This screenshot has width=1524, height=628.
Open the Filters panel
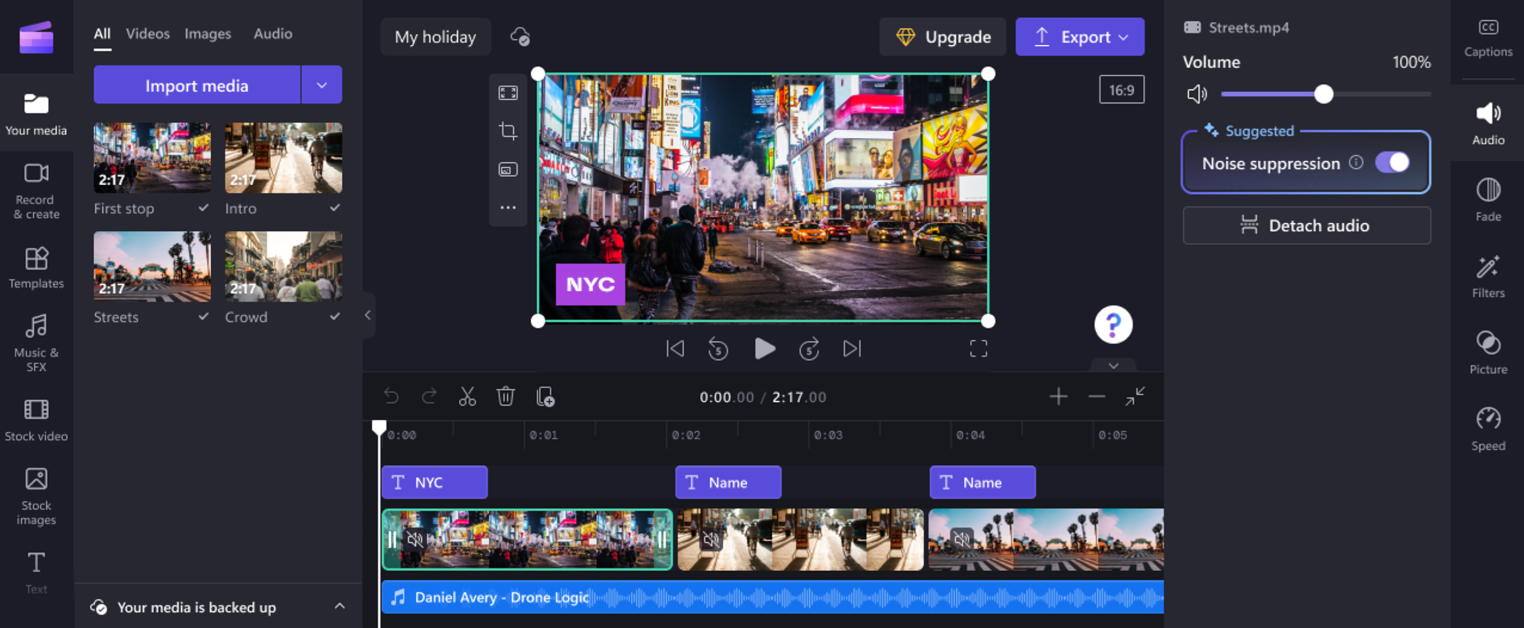point(1488,277)
